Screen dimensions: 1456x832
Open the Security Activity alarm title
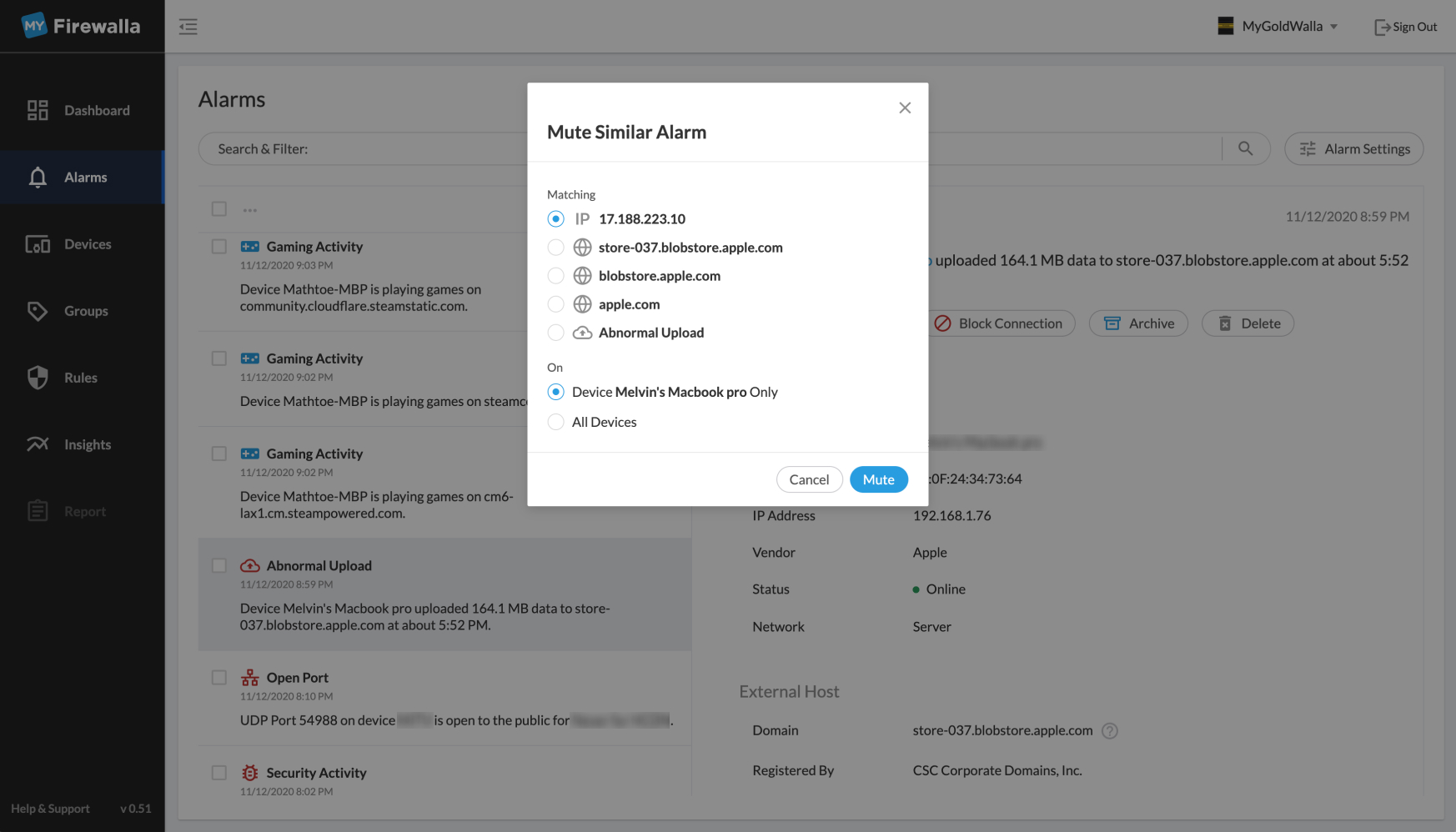(316, 773)
